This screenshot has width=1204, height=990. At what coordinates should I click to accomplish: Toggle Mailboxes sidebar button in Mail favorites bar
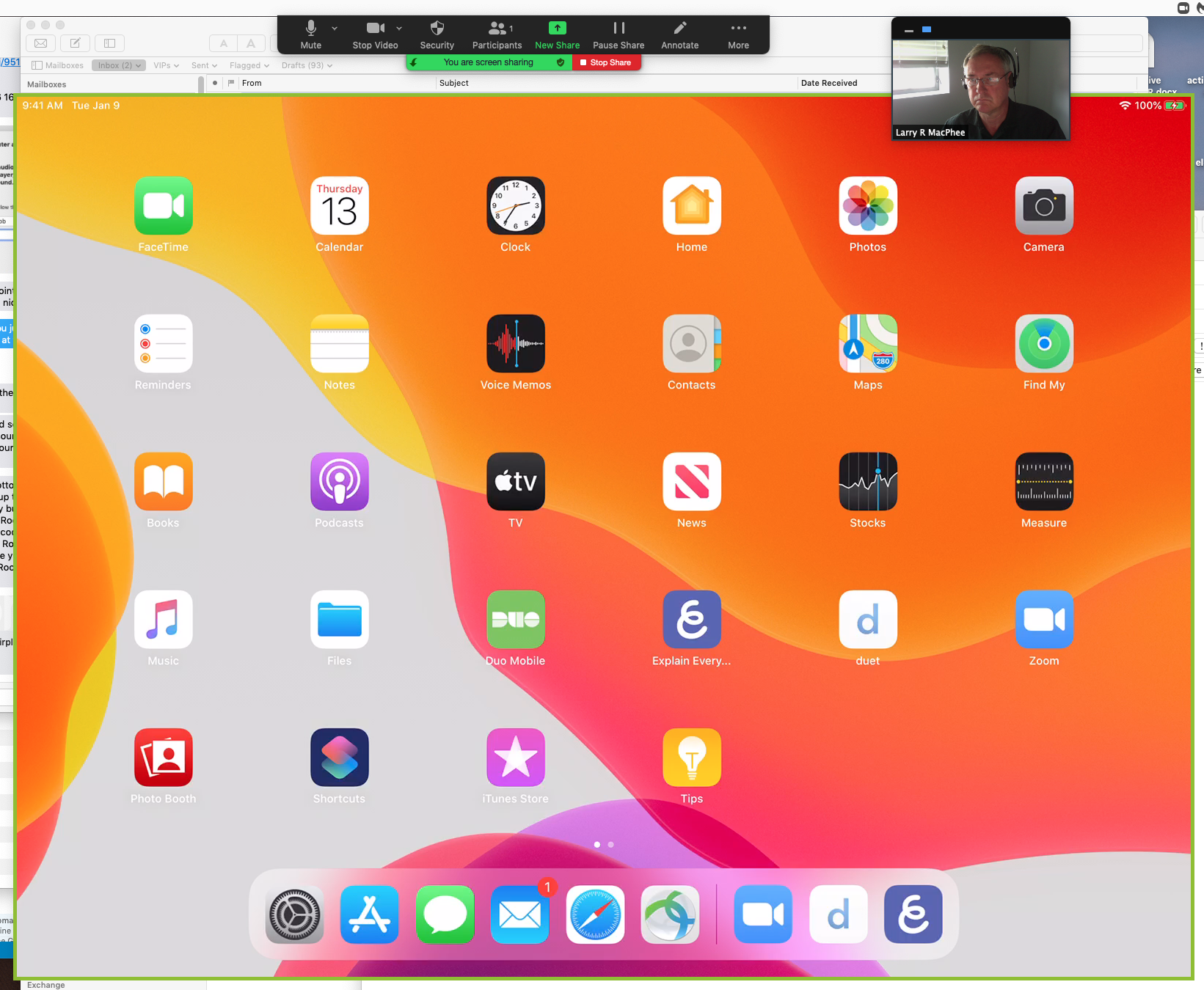tap(58, 65)
